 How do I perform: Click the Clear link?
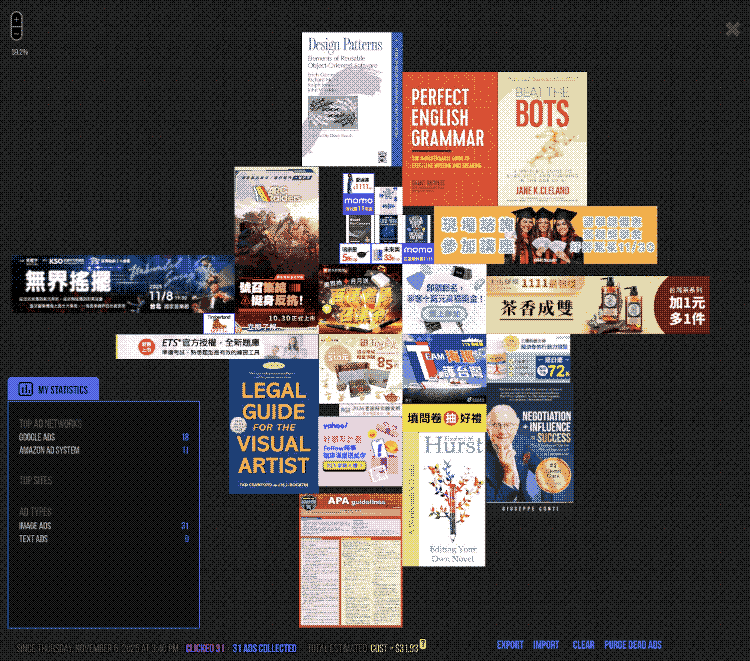click(584, 646)
